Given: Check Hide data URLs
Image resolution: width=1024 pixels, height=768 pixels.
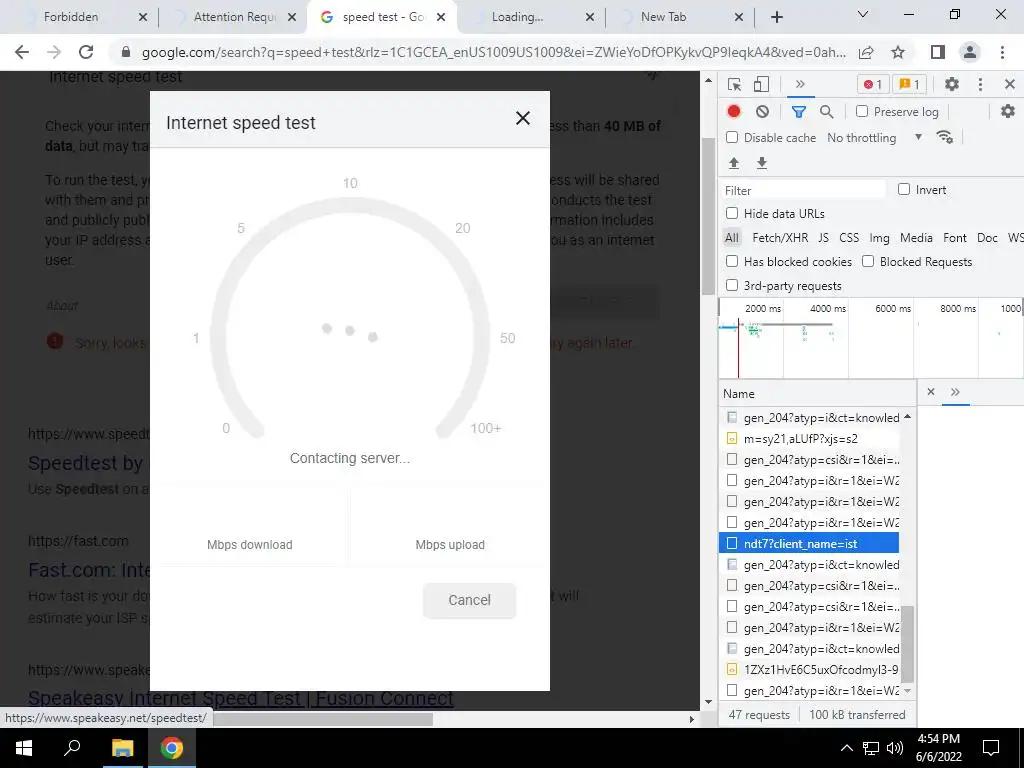Looking at the screenshot, I should 732,214.
